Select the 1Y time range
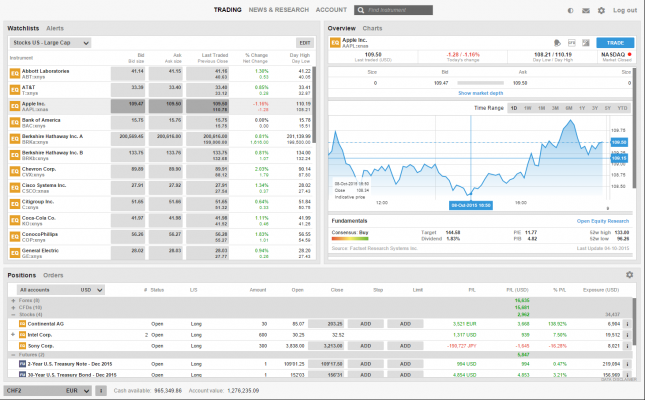 (582, 108)
